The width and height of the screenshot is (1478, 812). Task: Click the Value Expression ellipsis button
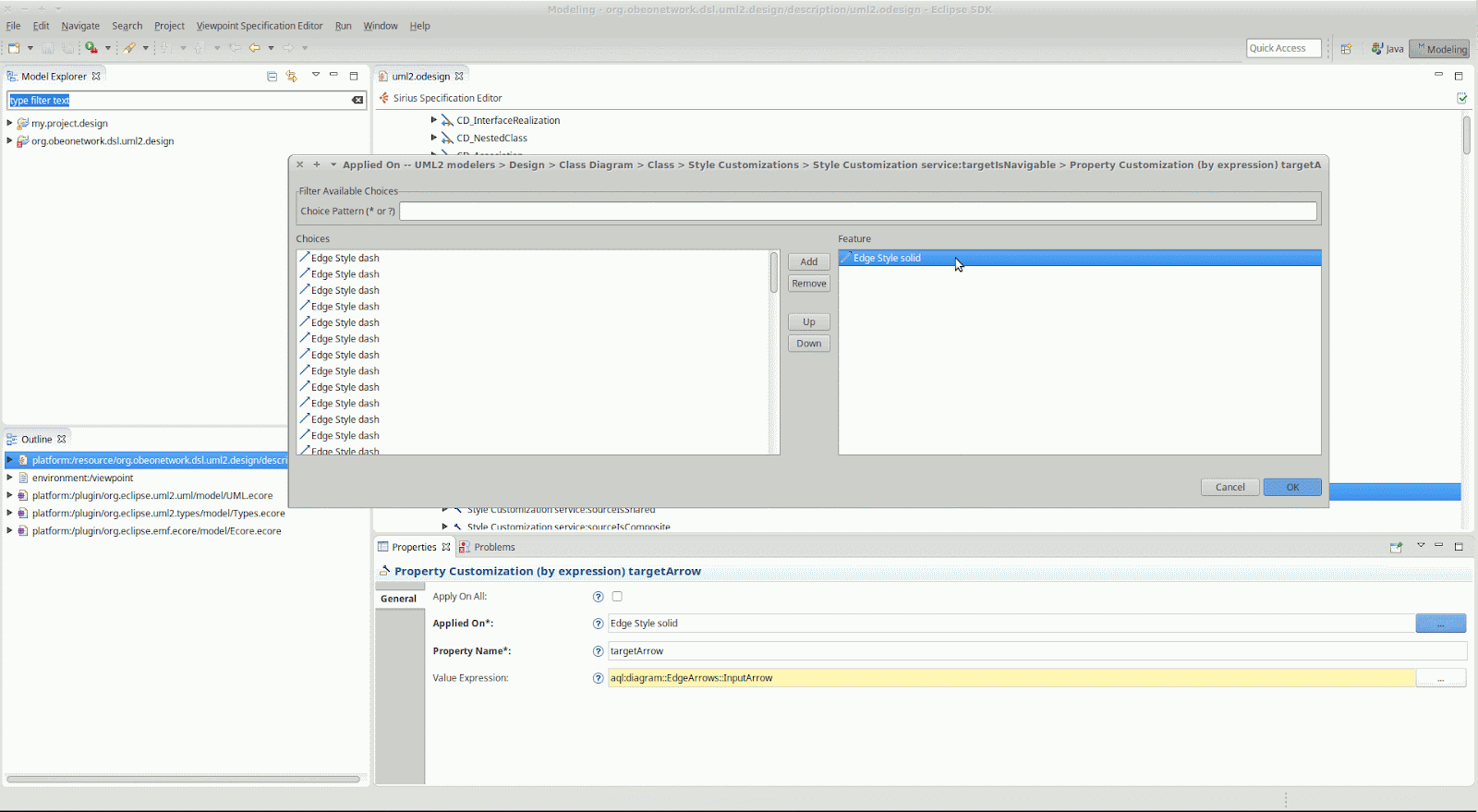[1440, 678]
